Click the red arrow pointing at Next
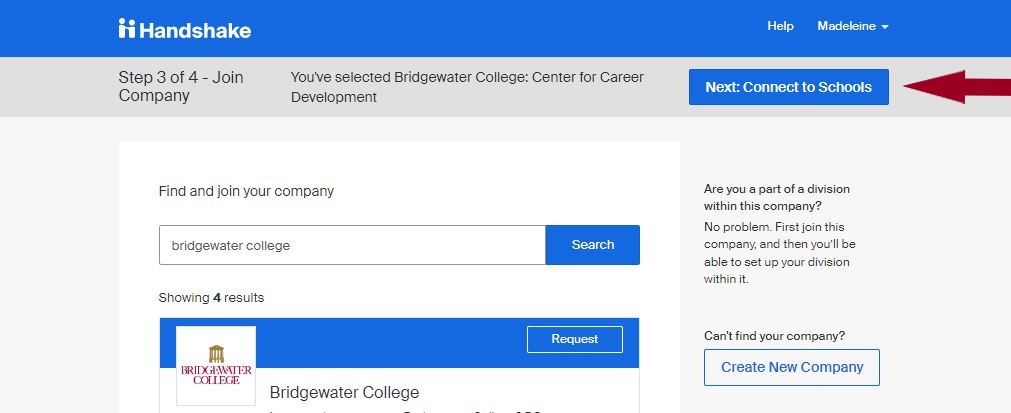 [957, 87]
